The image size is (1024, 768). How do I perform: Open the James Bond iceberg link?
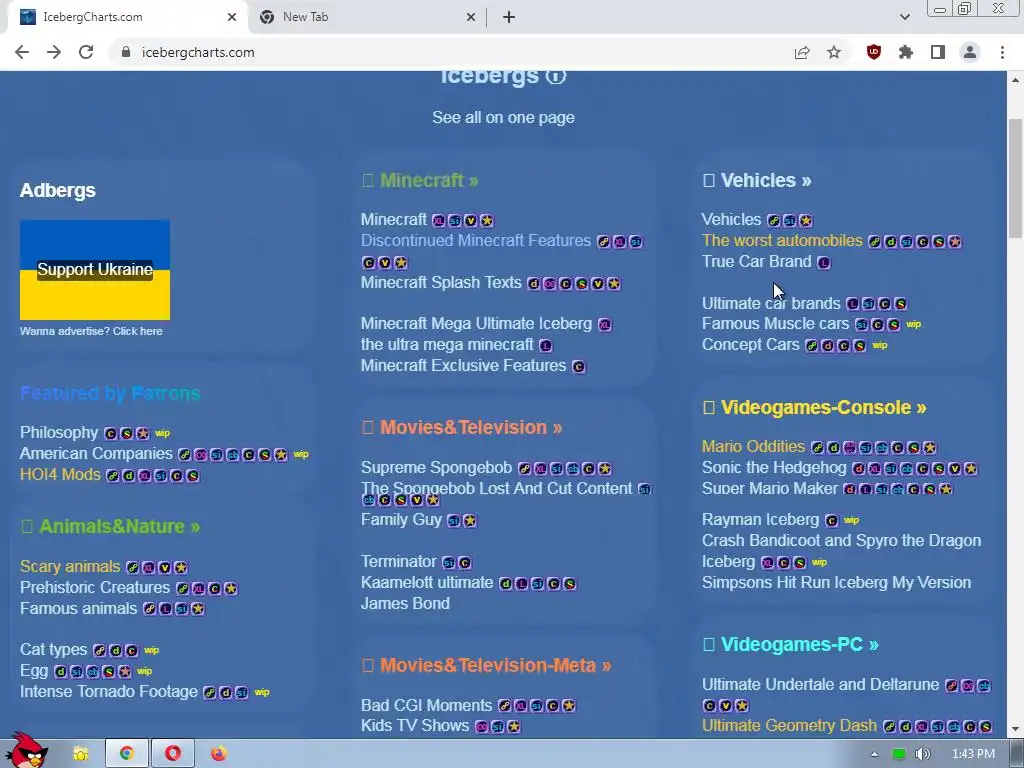[x=405, y=603]
